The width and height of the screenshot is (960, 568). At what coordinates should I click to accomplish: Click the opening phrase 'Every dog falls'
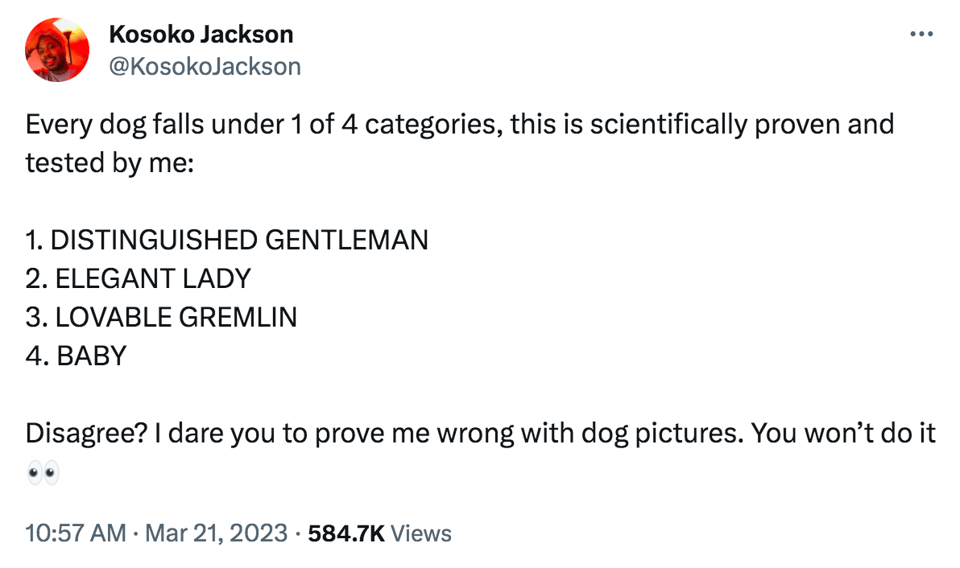click(103, 124)
